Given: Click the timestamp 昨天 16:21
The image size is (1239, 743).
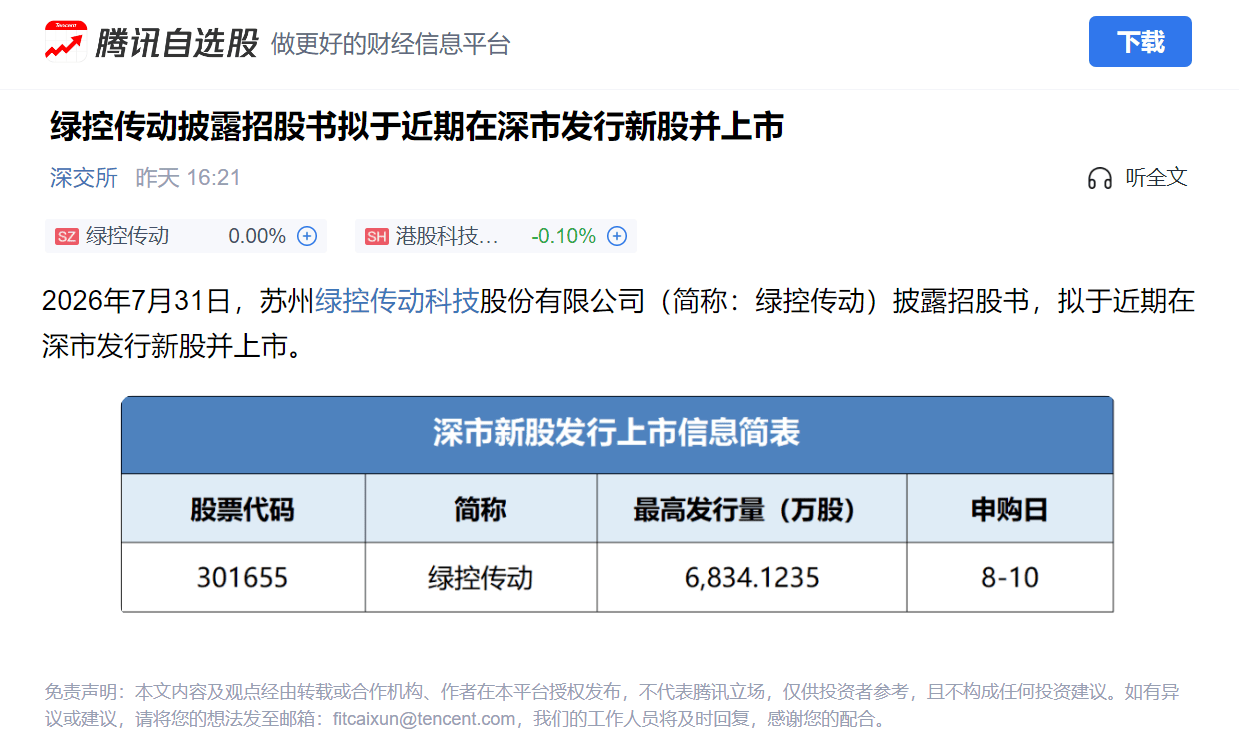Looking at the screenshot, I should click(188, 178).
